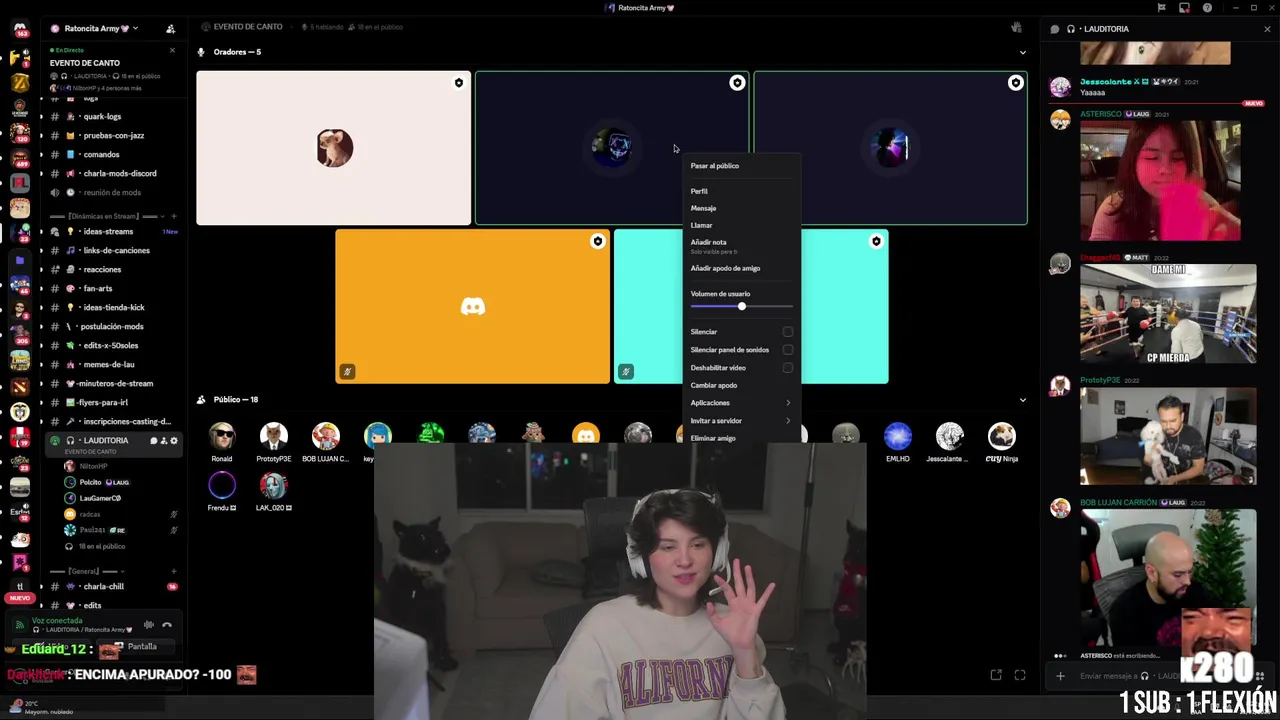Screen dimensions: 1280x720
Task: Enter fullscreen with the expand icon
Action: point(1020,675)
